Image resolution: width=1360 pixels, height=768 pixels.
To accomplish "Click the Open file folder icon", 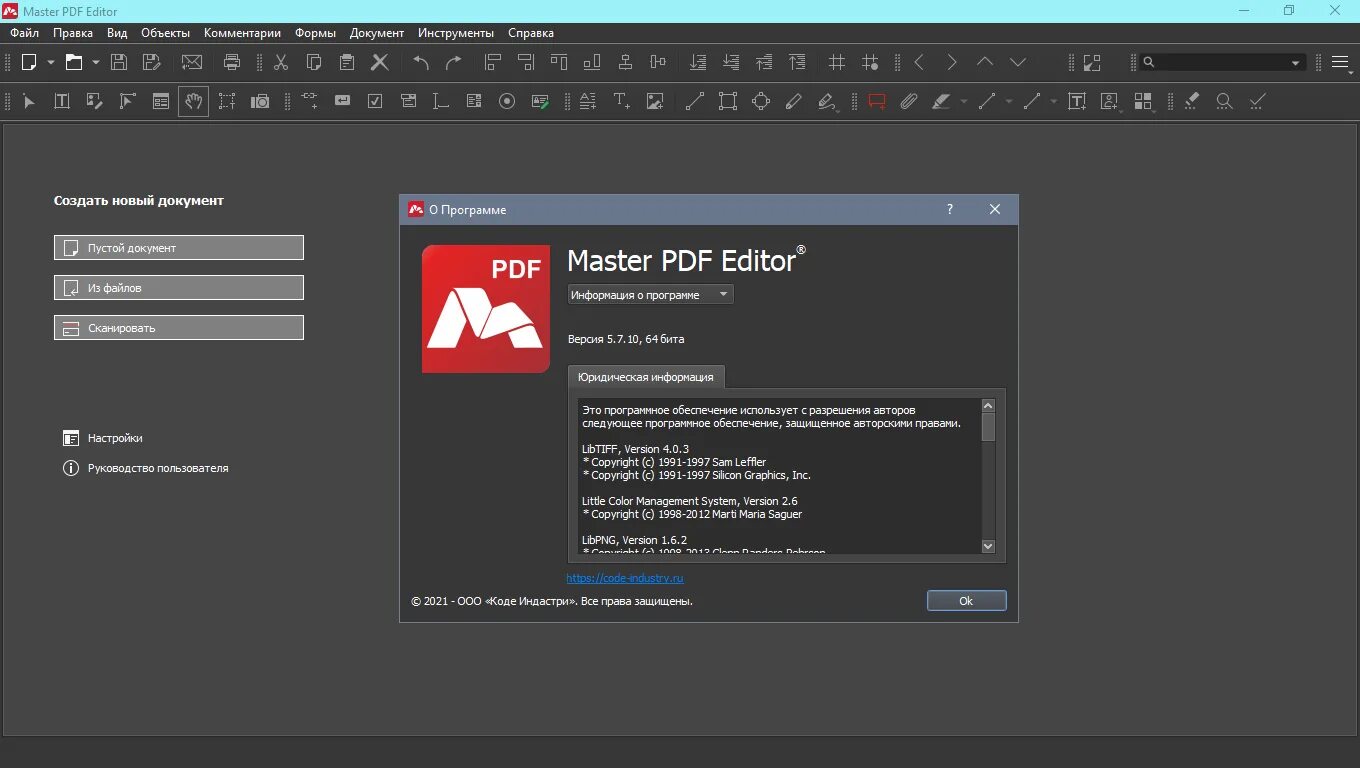I will [74, 62].
